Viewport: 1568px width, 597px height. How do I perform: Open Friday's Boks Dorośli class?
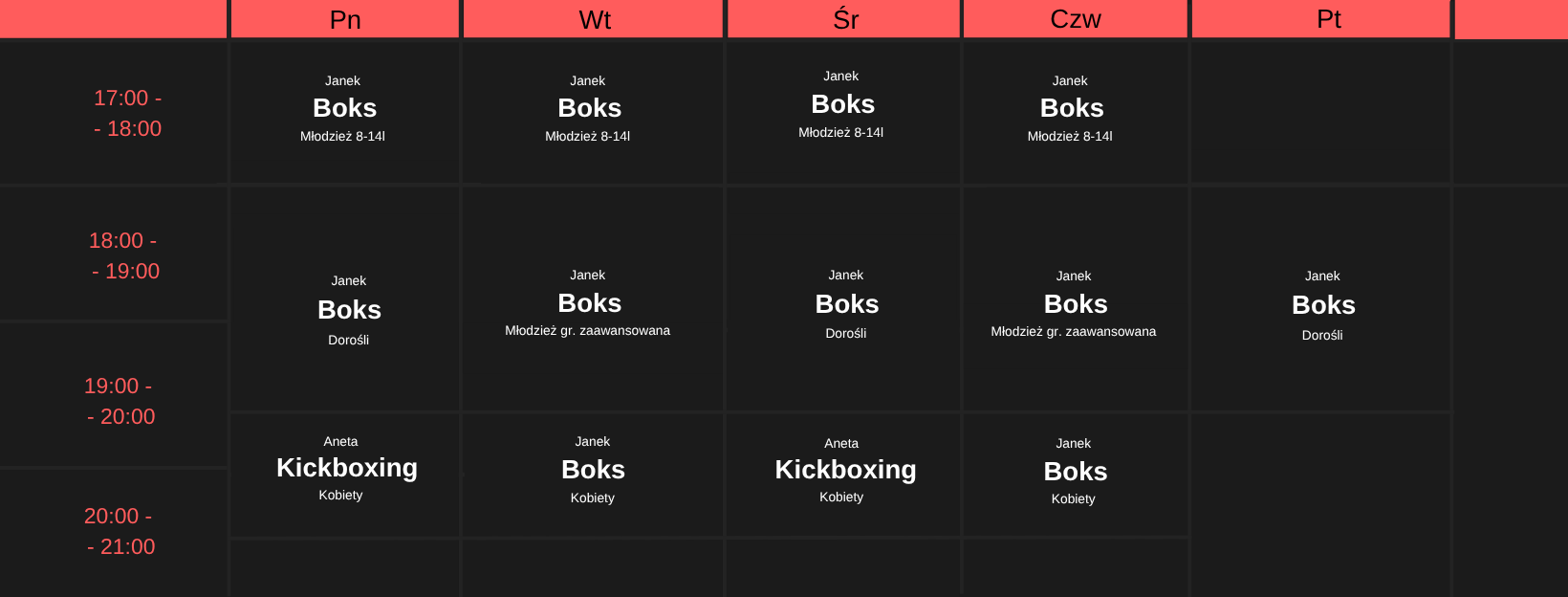[x=1323, y=305]
